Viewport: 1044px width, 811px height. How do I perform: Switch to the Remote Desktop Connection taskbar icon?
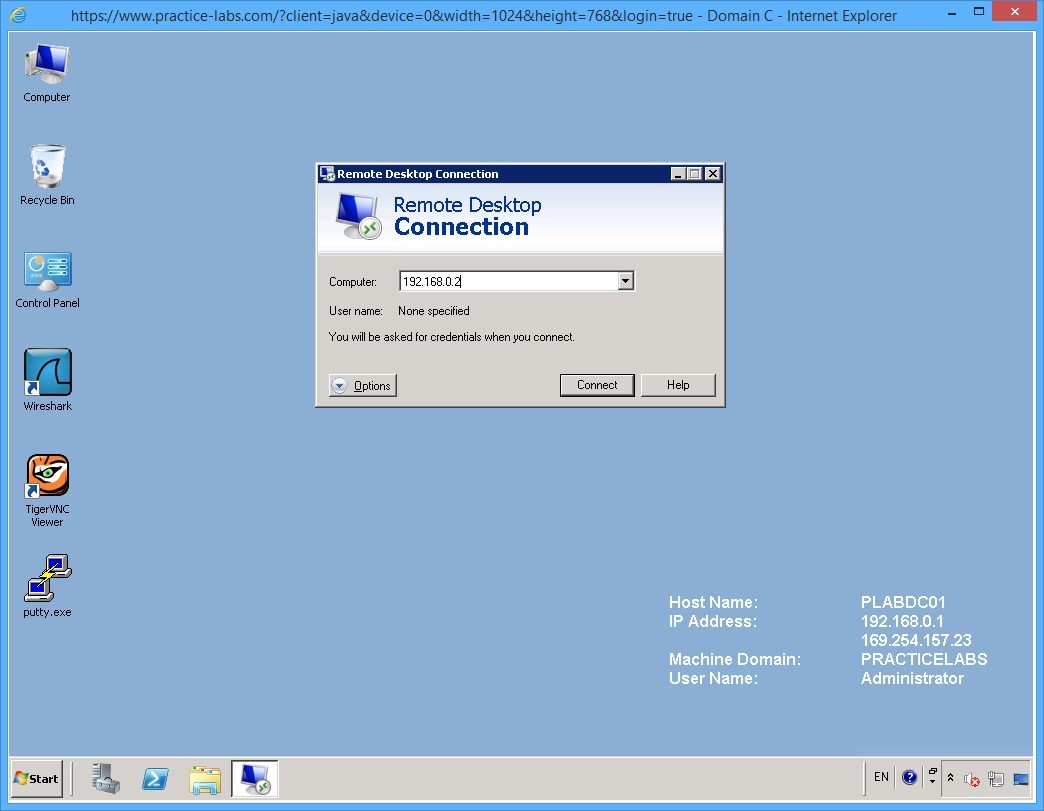(254, 778)
